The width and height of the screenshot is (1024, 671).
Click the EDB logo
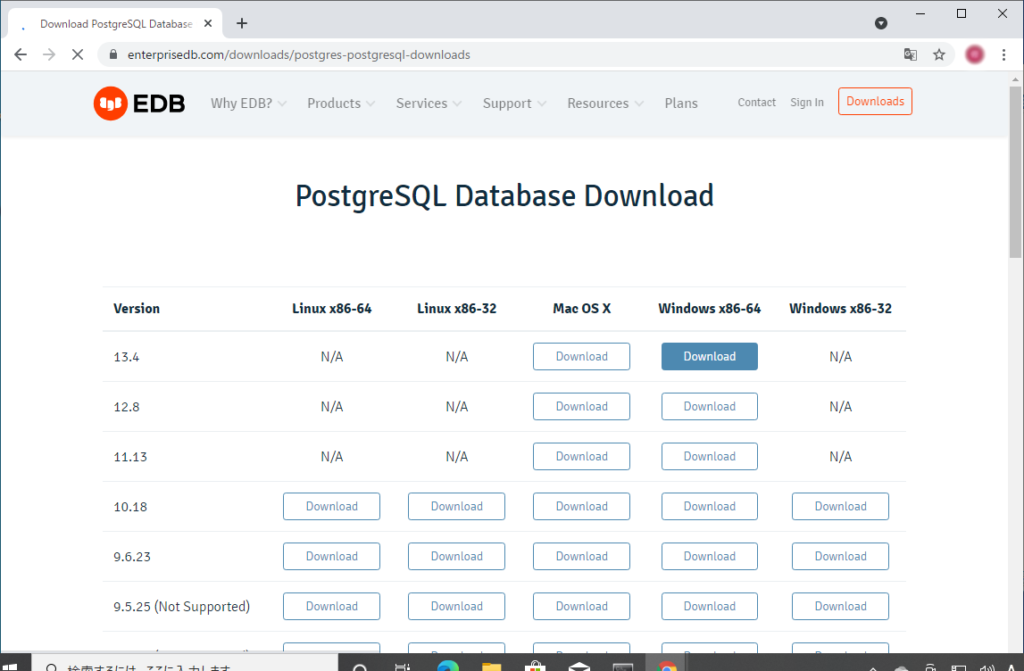(x=139, y=103)
